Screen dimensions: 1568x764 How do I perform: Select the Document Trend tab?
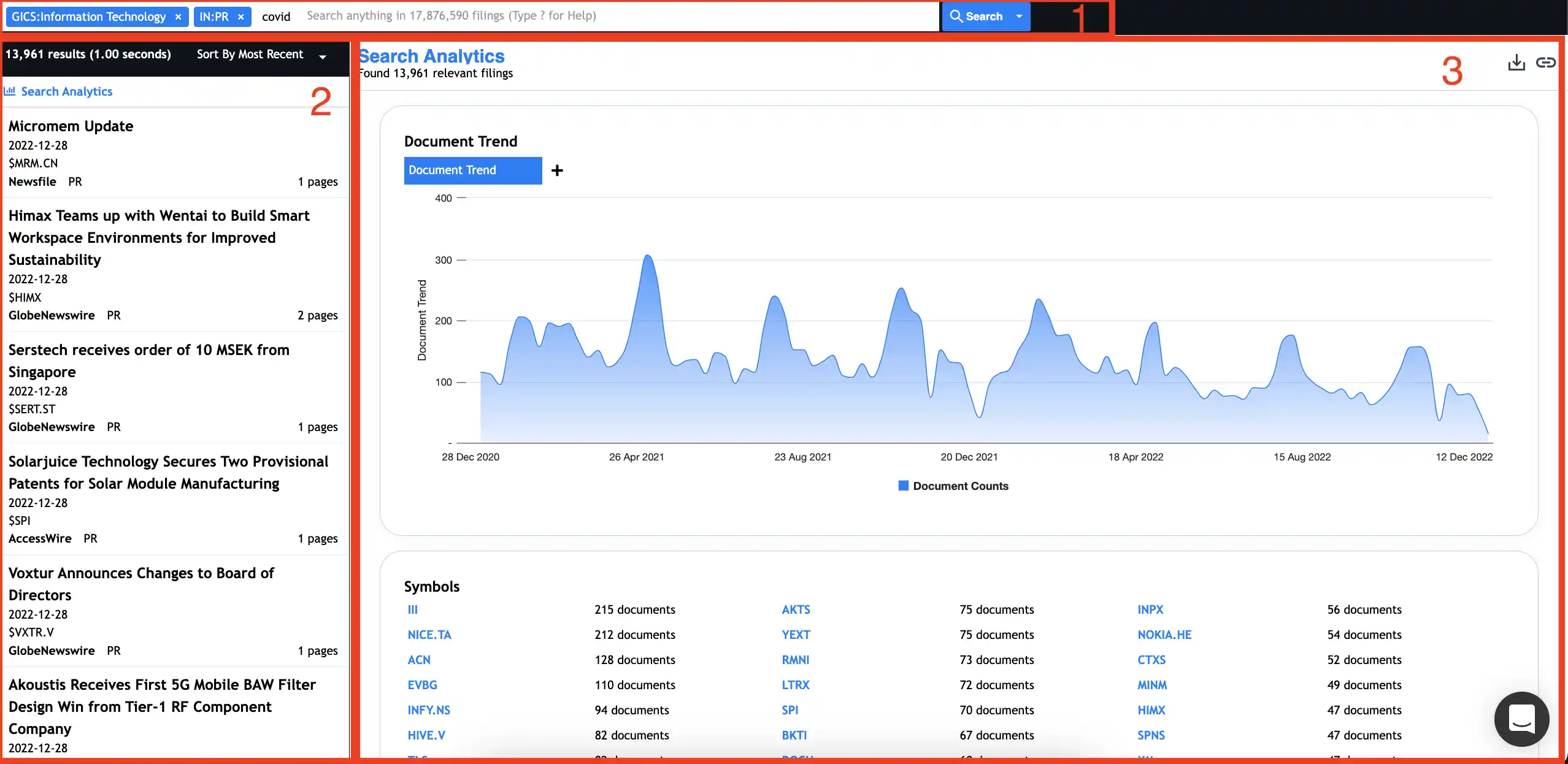(472, 170)
